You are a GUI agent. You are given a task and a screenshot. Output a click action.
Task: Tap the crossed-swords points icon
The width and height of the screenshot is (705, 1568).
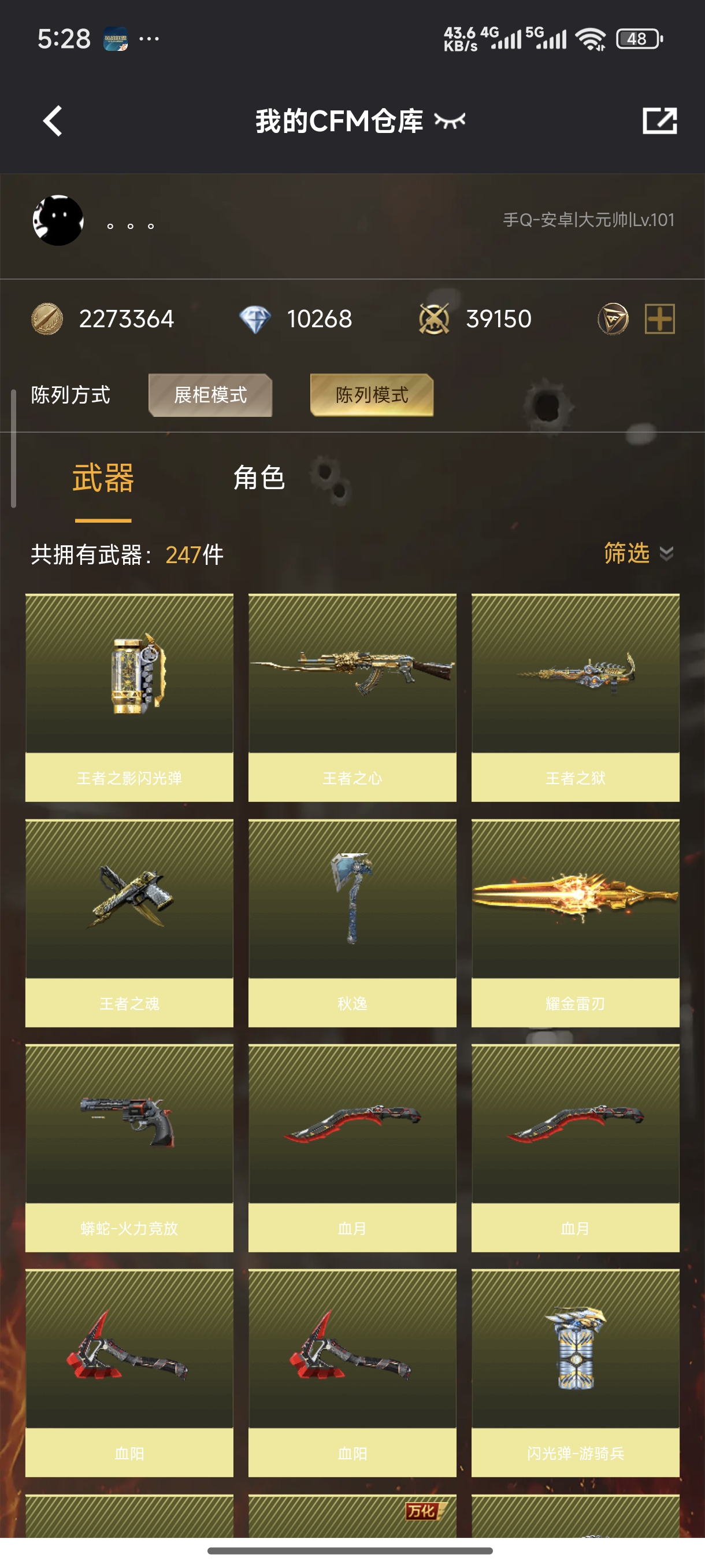click(x=434, y=319)
